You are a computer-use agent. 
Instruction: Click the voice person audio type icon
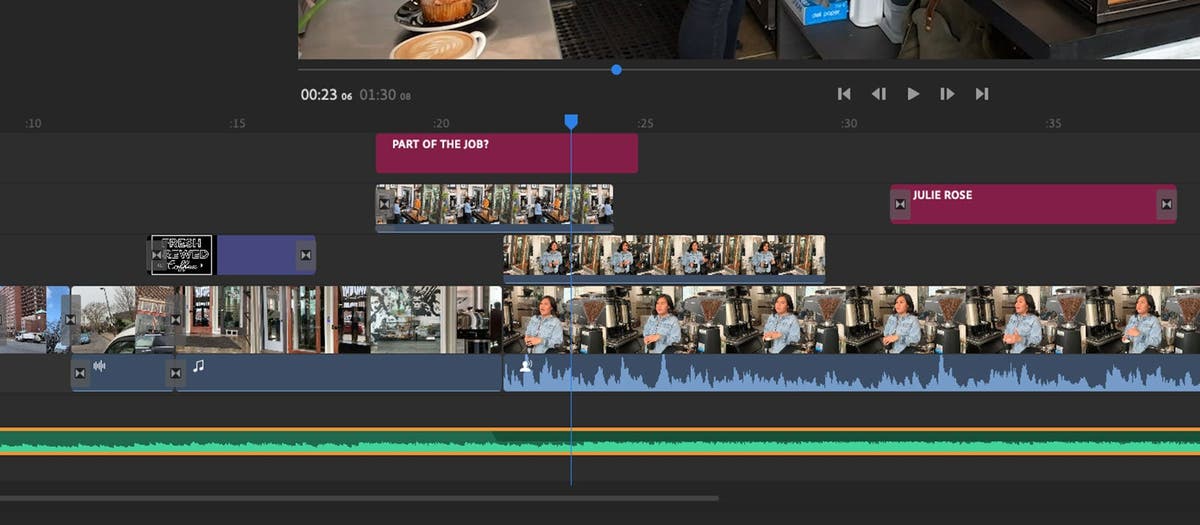(x=525, y=366)
